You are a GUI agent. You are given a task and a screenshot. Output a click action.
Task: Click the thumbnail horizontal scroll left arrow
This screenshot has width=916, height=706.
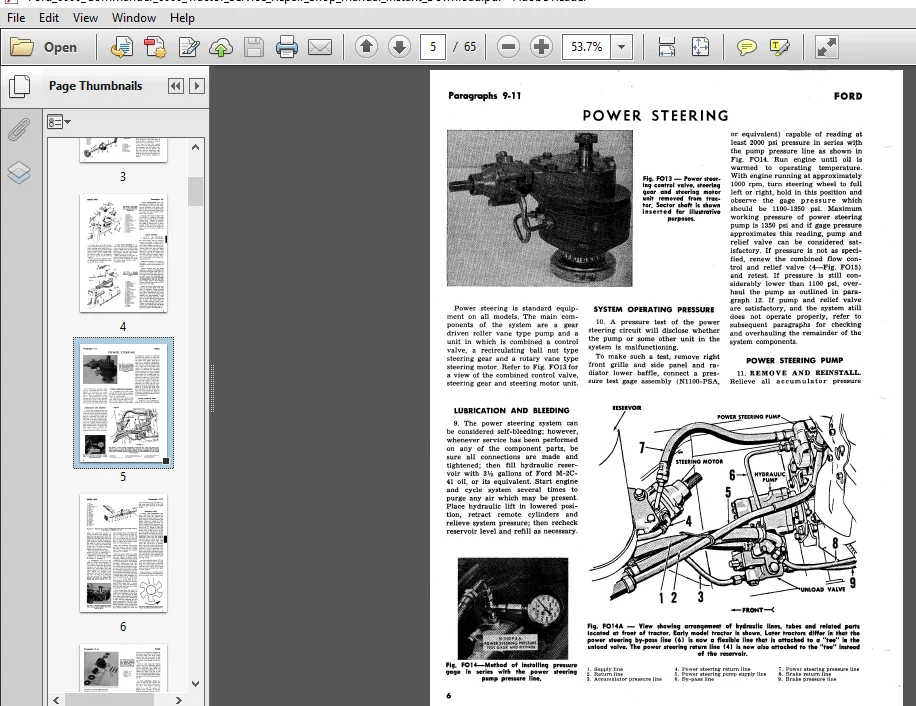click(56, 700)
